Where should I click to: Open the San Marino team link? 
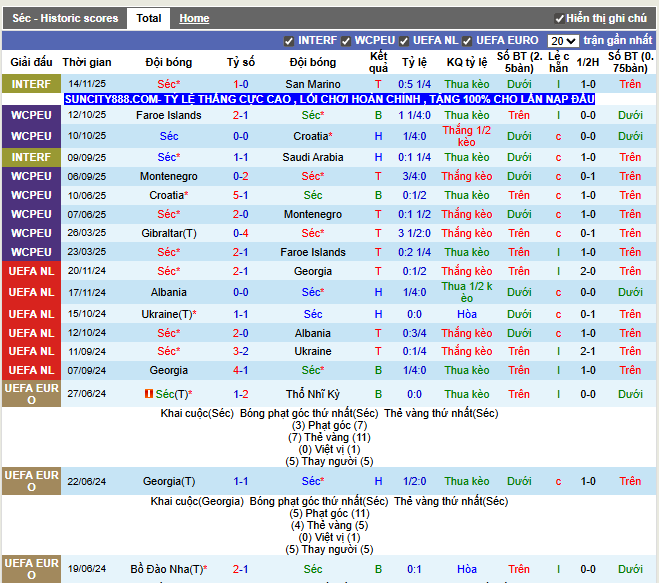(x=312, y=85)
